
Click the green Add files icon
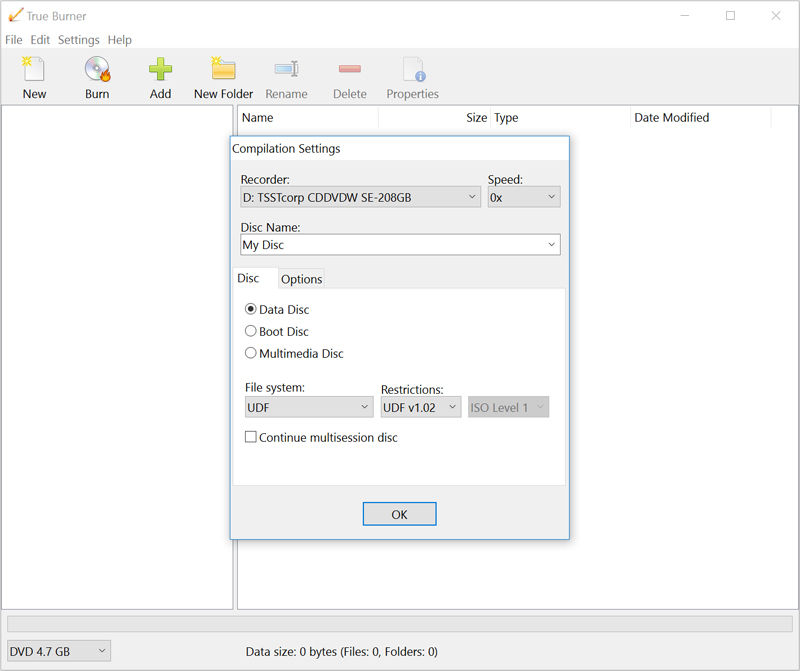click(x=160, y=69)
